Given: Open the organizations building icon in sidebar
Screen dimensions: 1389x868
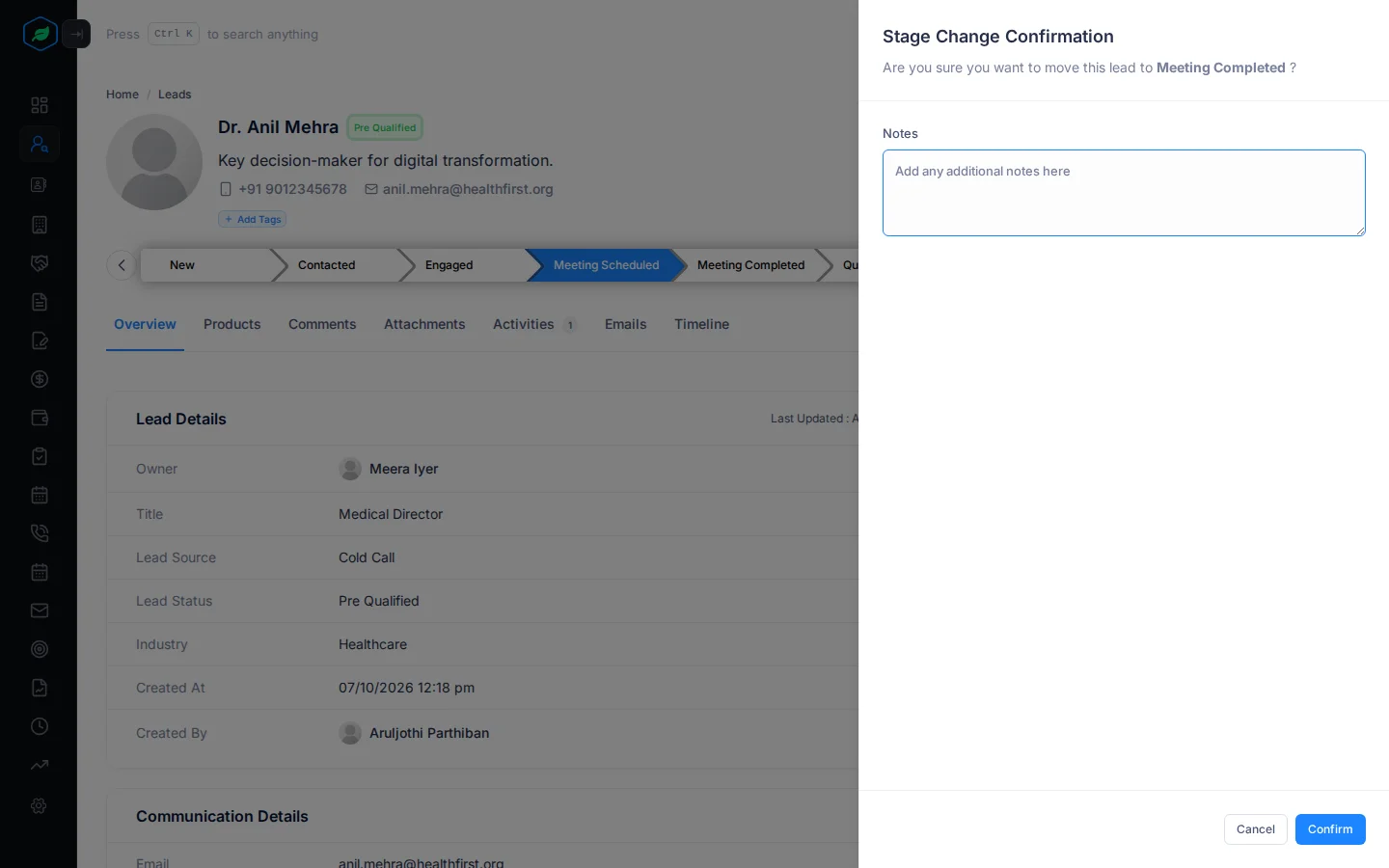Looking at the screenshot, I should pos(40,225).
